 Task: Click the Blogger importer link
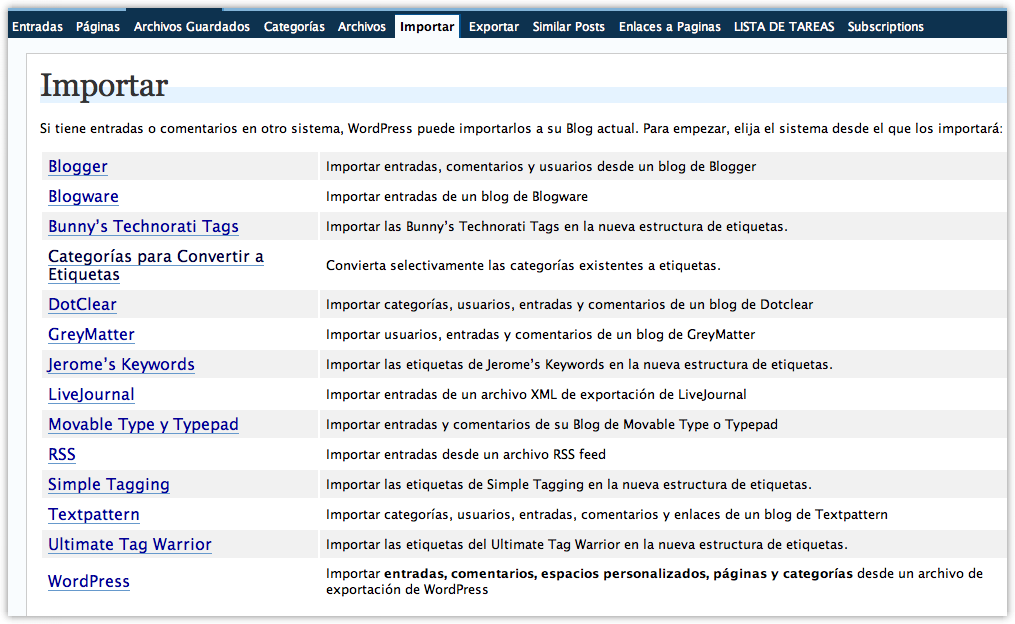(78, 167)
